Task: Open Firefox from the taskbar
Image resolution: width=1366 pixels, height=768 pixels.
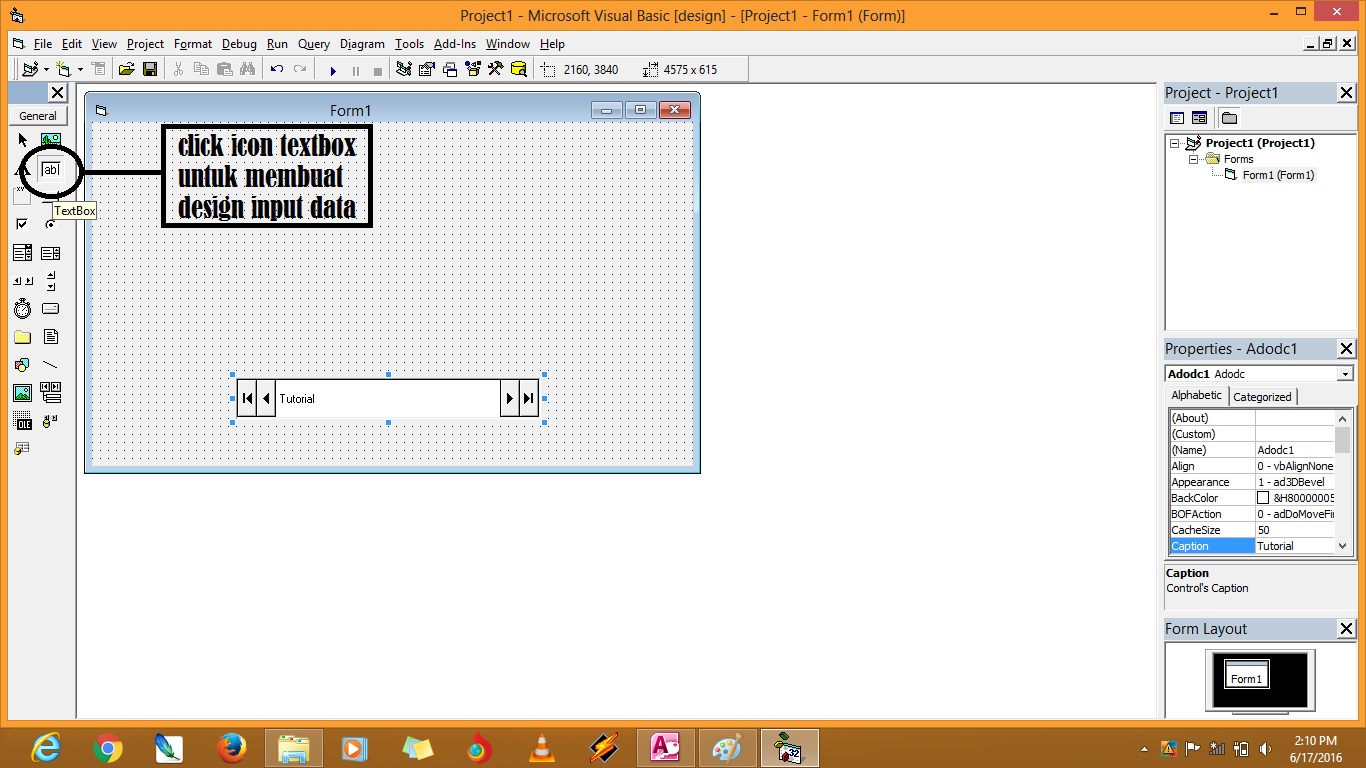Action: (x=231, y=748)
